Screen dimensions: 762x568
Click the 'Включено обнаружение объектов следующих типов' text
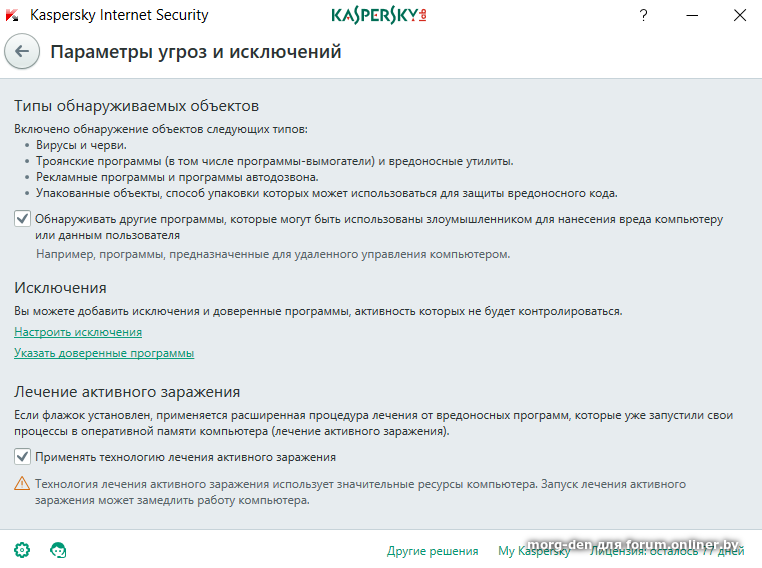(x=161, y=129)
